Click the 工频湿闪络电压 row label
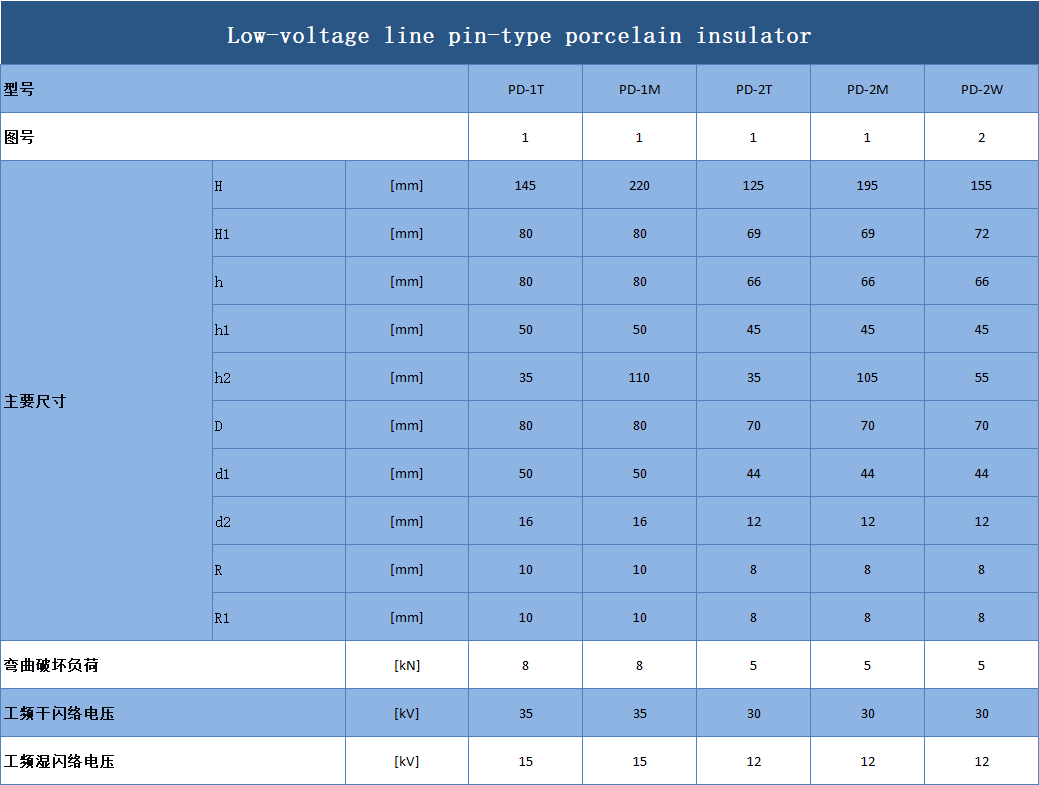The height and width of the screenshot is (785, 1039). (x=59, y=761)
